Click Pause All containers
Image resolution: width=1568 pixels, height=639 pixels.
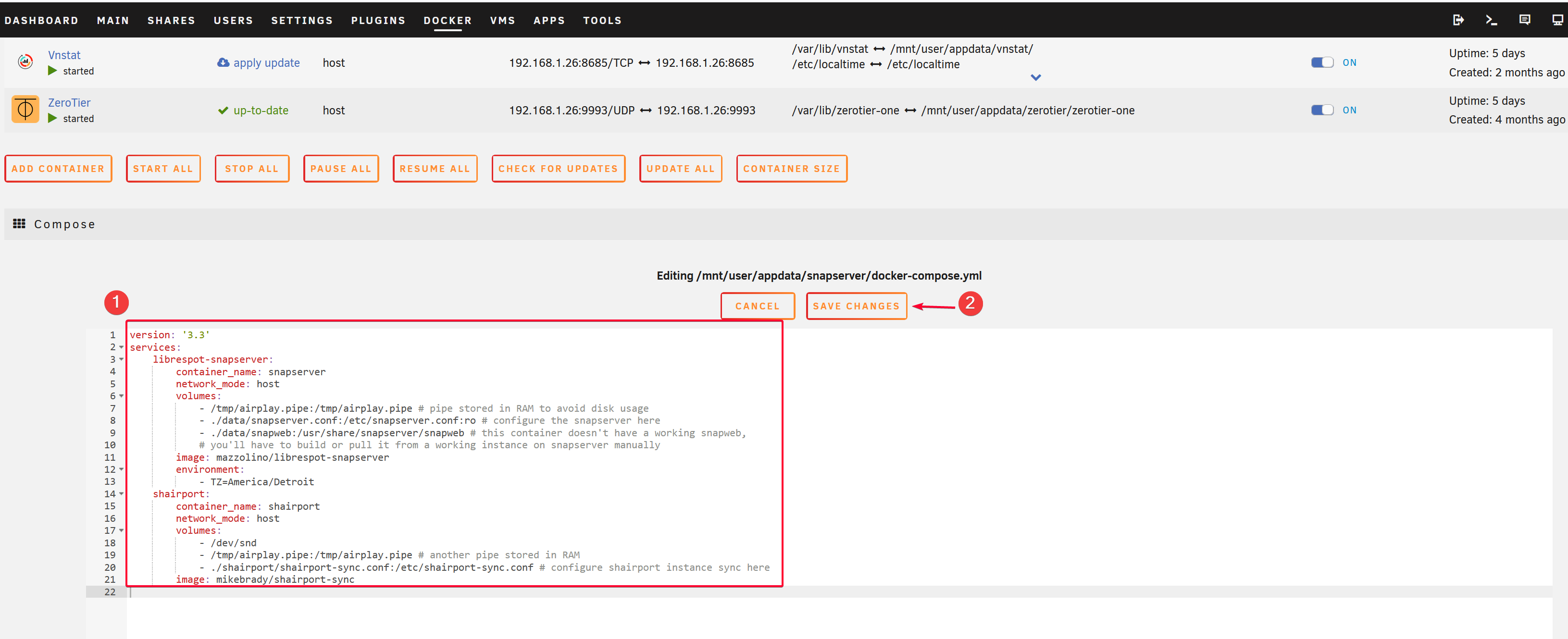click(x=341, y=169)
